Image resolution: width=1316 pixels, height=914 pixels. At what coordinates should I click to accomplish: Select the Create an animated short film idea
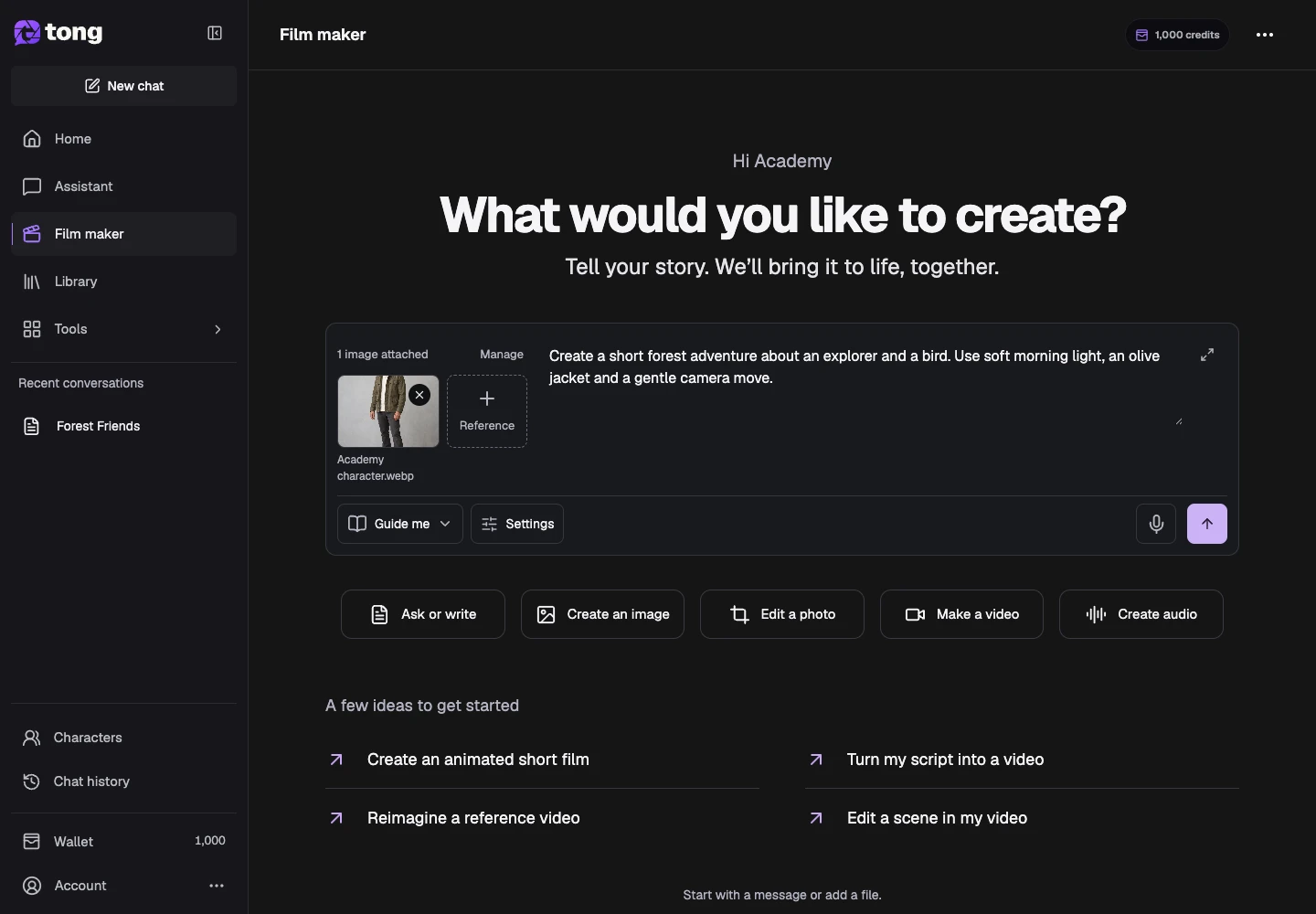click(x=543, y=760)
